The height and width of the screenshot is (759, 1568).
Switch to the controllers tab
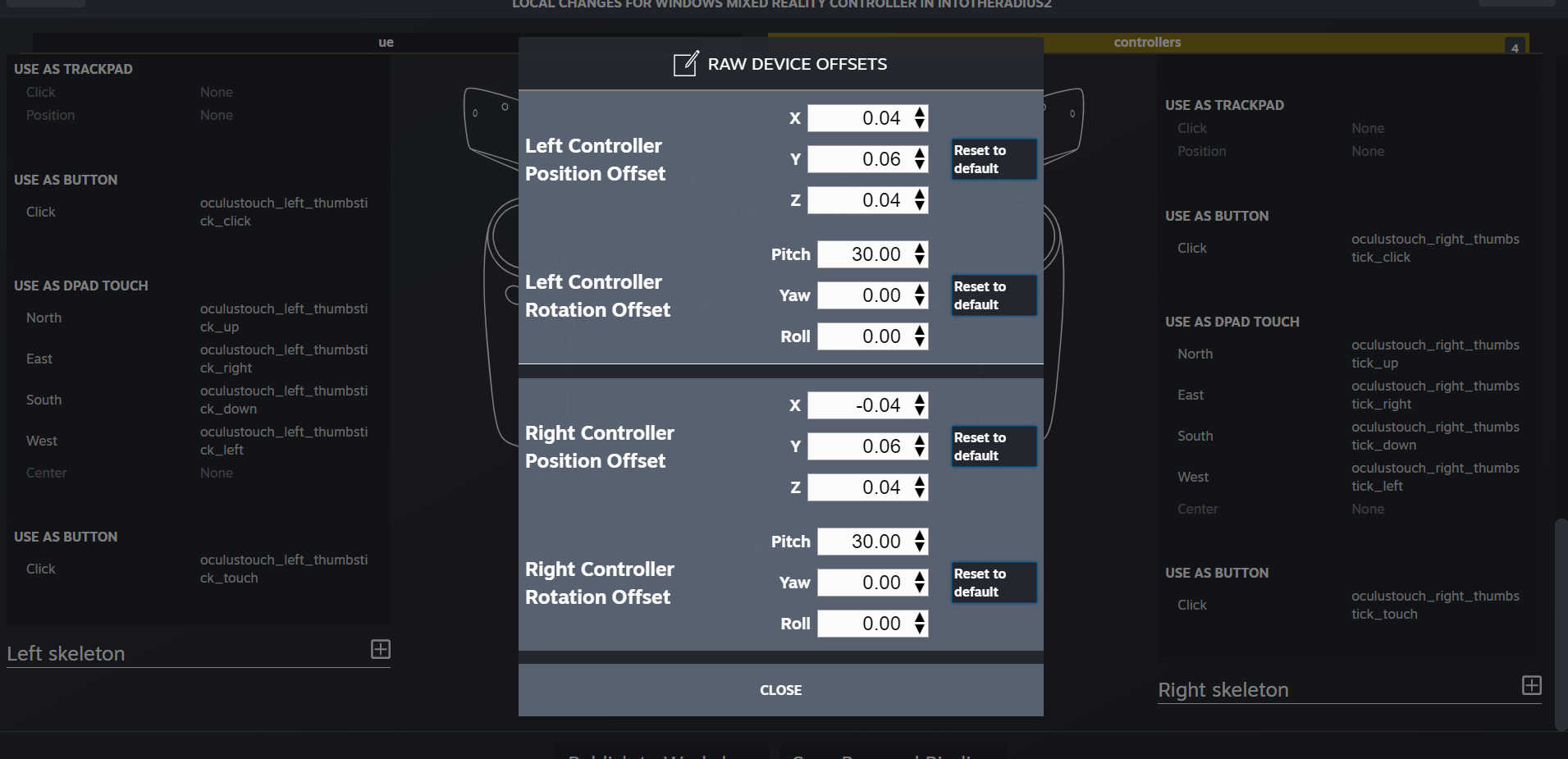coord(1146,43)
